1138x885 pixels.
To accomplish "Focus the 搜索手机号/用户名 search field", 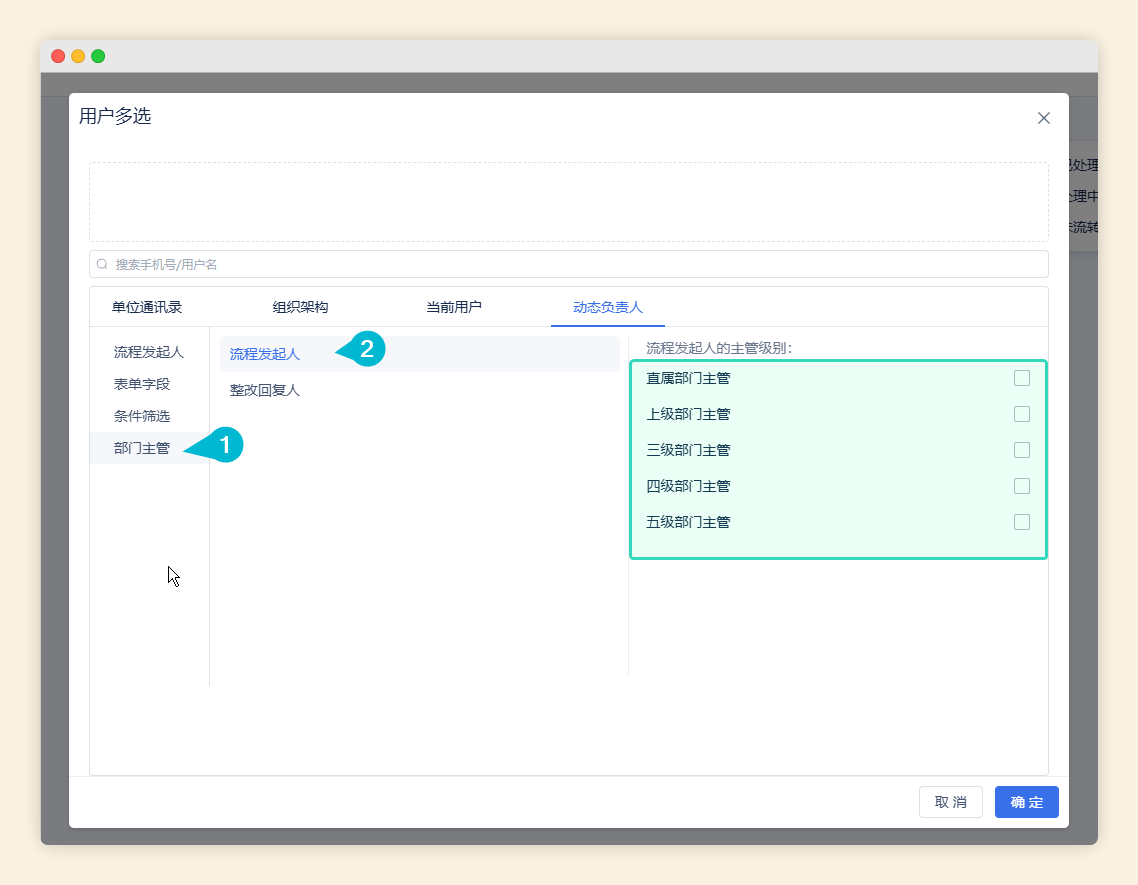I will pyautogui.click(x=580, y=265).
